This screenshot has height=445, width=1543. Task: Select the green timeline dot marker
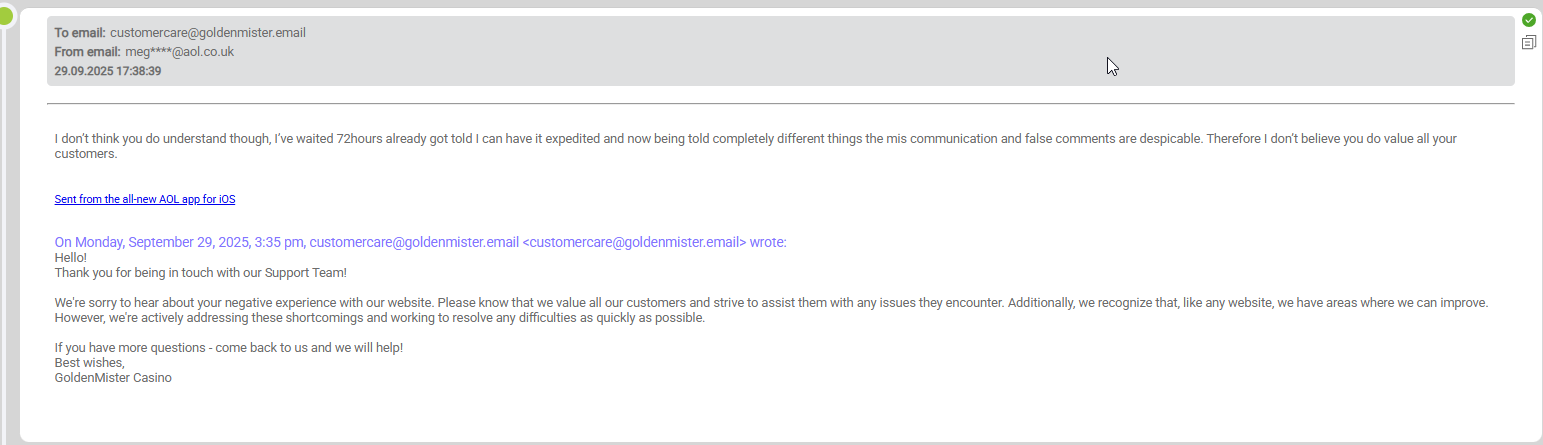click(x=5, y=14)
